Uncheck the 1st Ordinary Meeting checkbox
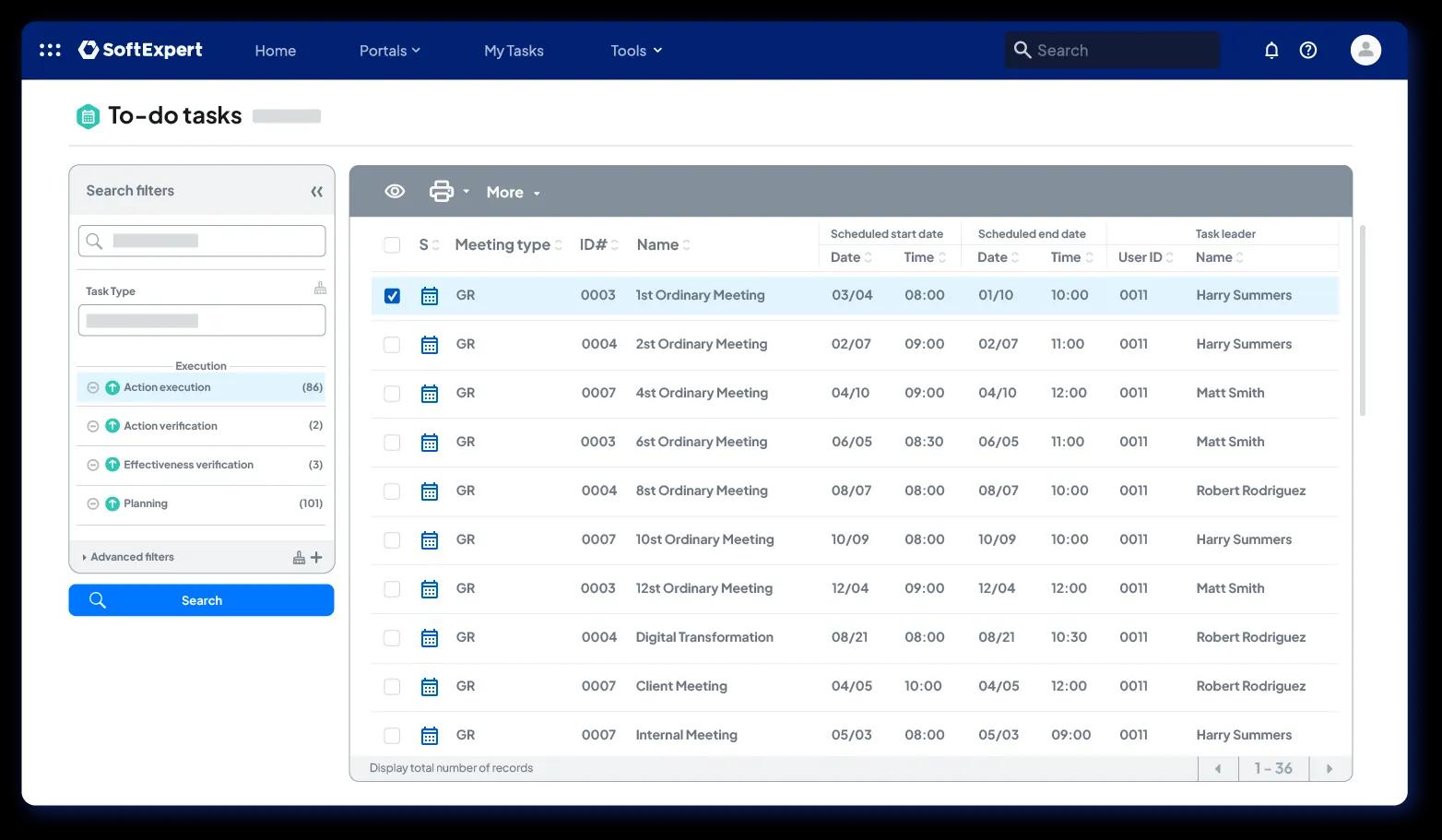Viewport: 1442px width, 840px height. (x=392, y=296)
